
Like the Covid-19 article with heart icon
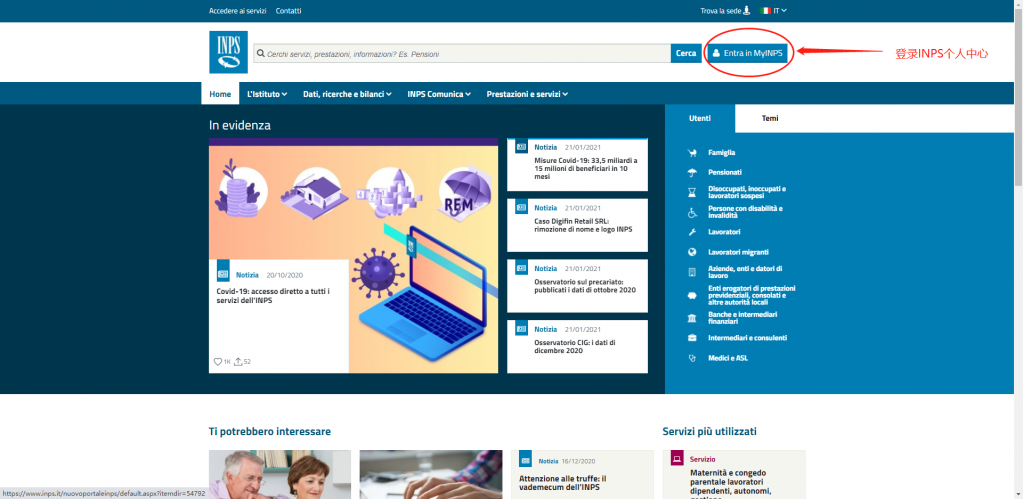[218, 361]
